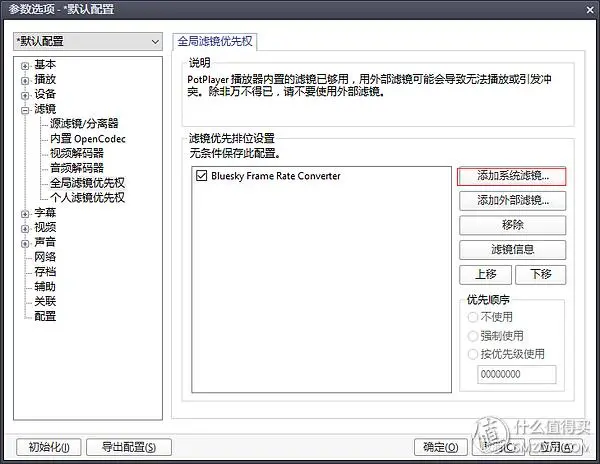The image size is (600, 464).
Task: Click the 添加外部滤镜 button
Action: click(x=512, y=201)
